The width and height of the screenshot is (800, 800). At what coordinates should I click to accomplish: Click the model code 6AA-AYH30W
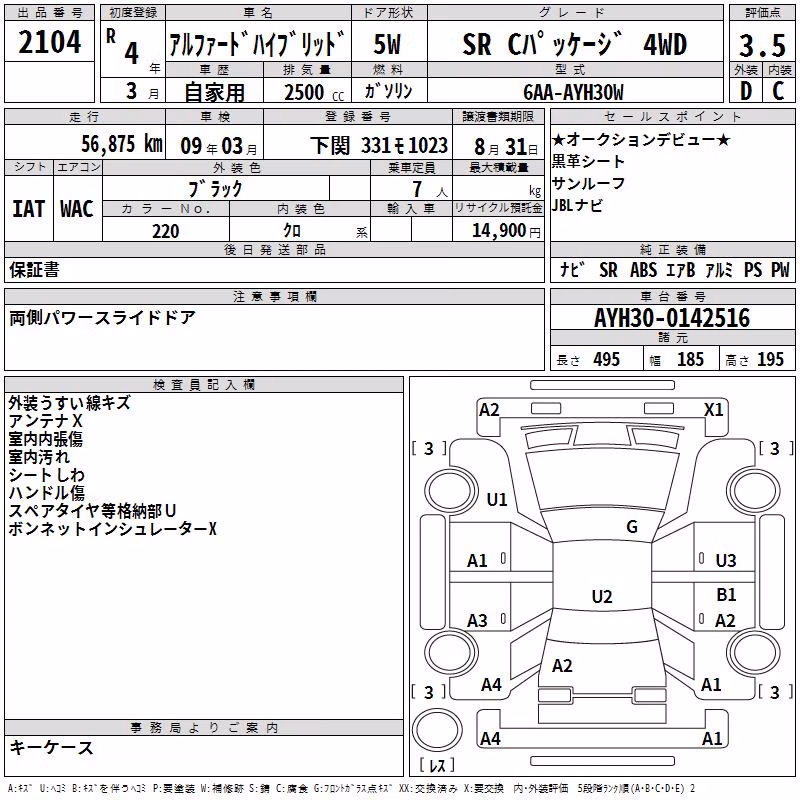coord(573,92)
